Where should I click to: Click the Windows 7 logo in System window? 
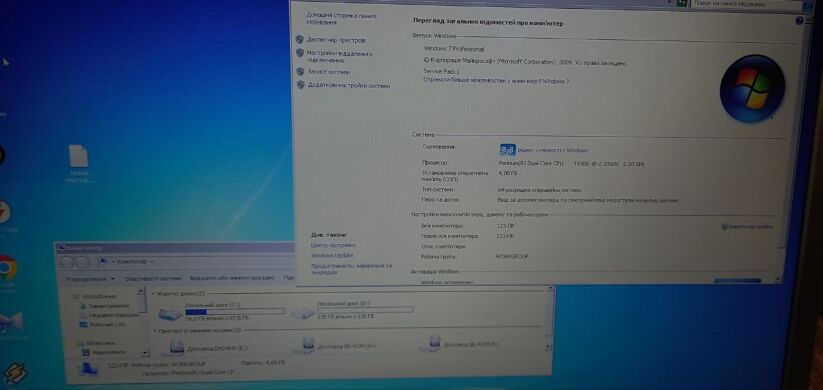(752, 88)
